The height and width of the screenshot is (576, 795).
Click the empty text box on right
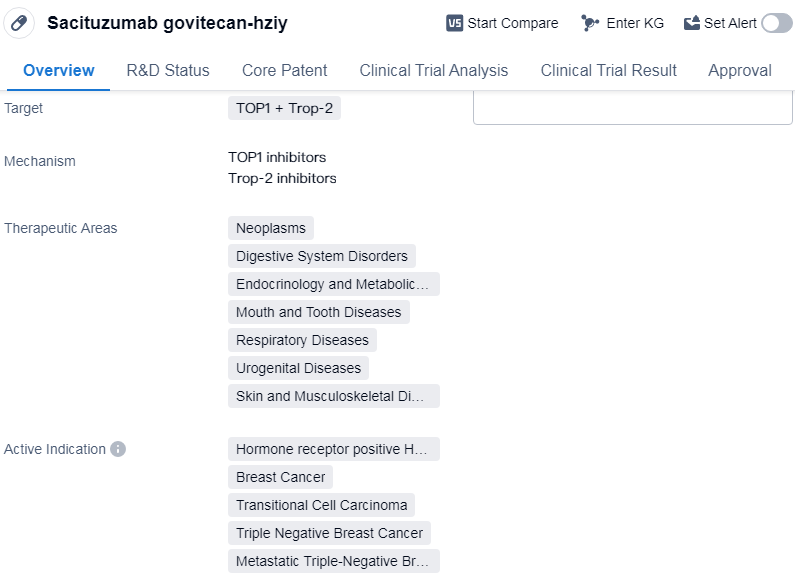(632, 108)
